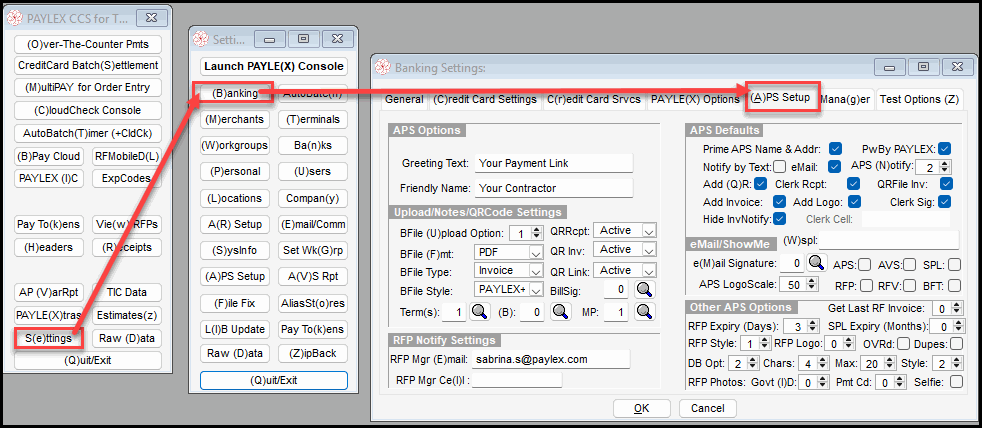Uncheck the PwBy PAYLEX checkbox
This screenshot has width=982, height=428.
[944, 149]
